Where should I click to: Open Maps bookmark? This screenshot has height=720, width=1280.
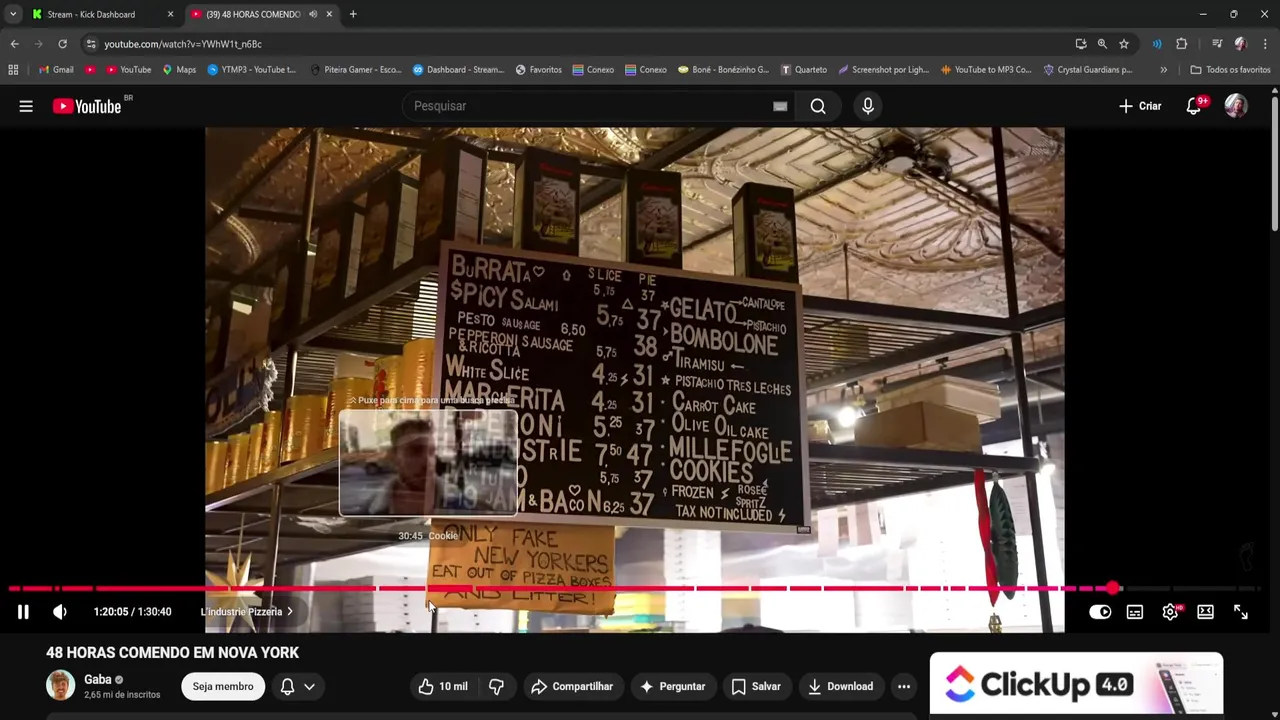pos(179,70)
